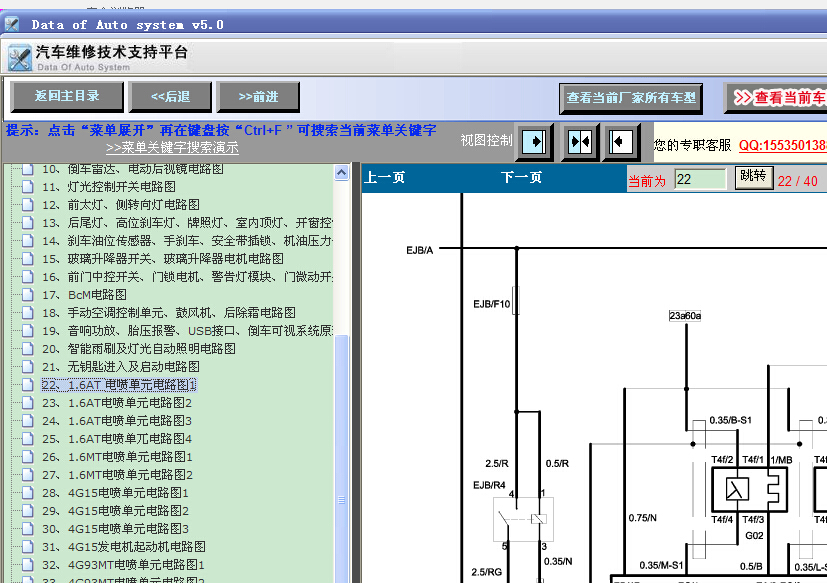Go to previous page via 上一页

(384, 177)
